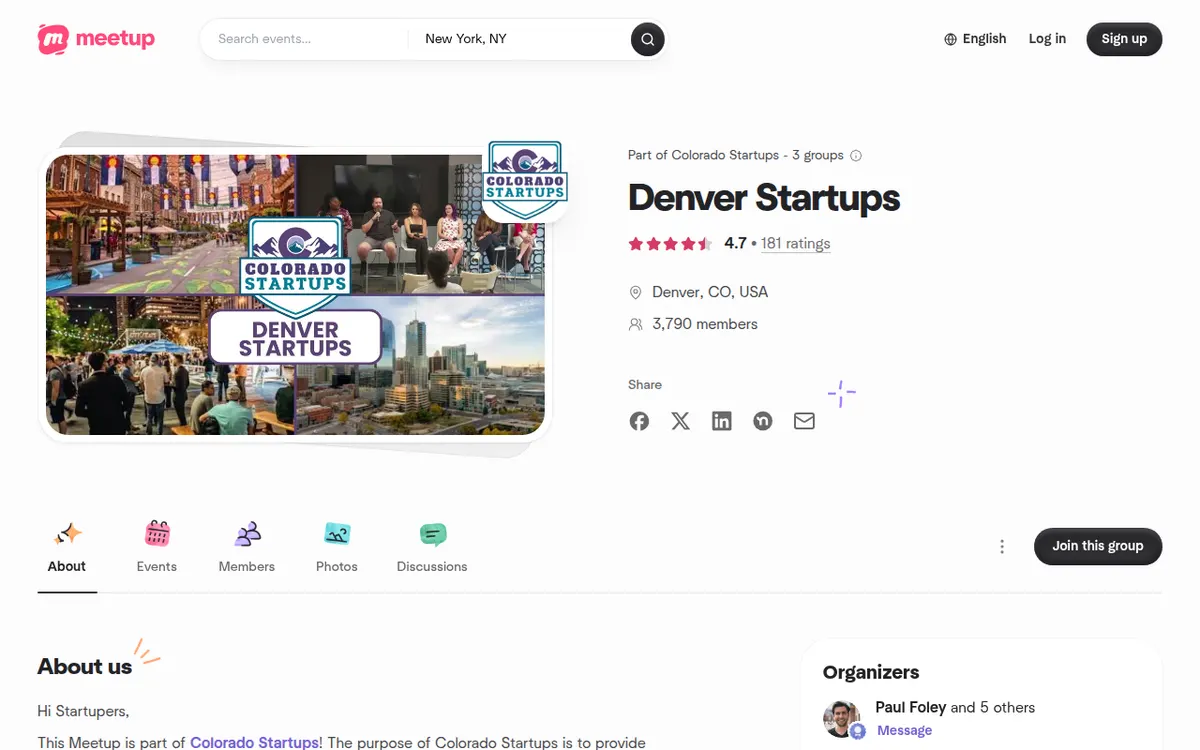
Task: Share group on Facebook
Action: tap(639, 421)
